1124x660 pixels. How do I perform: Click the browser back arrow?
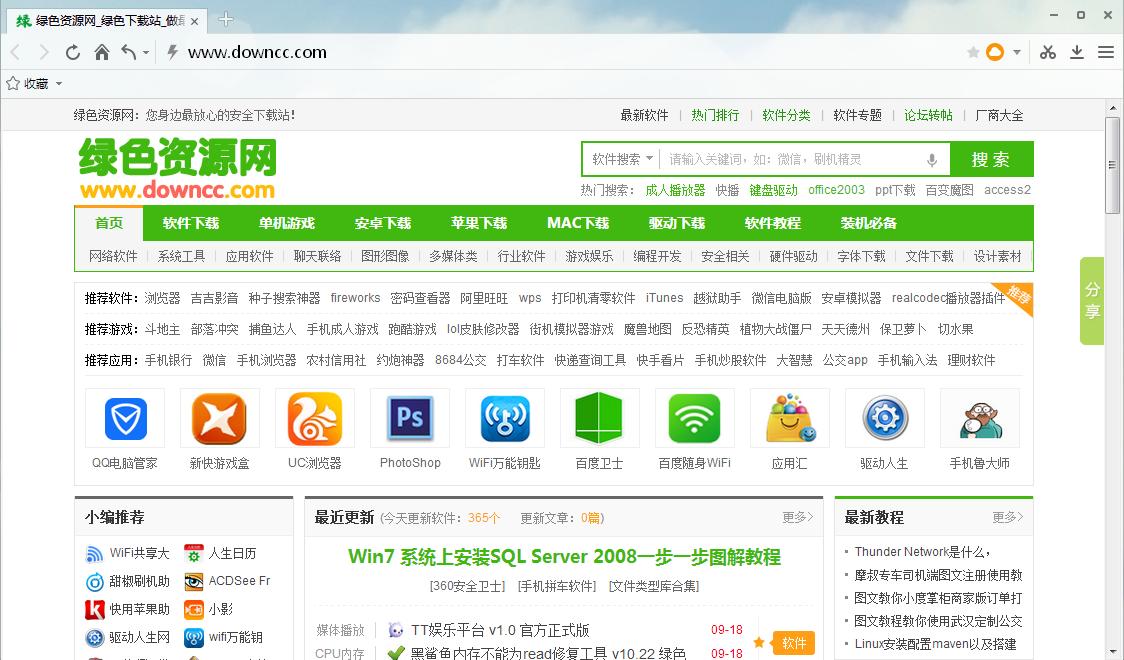15,52
